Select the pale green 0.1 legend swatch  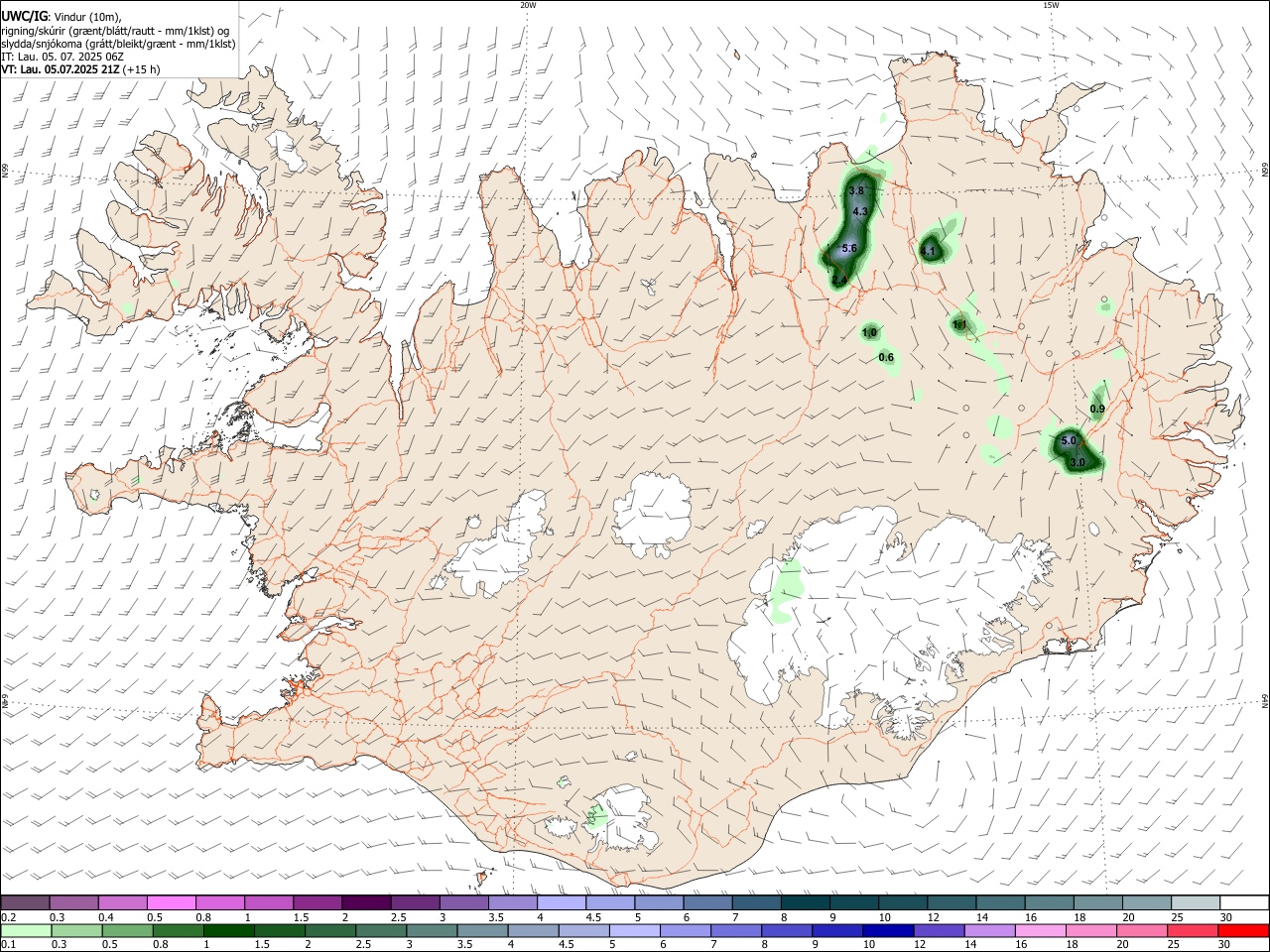(25, 930)
